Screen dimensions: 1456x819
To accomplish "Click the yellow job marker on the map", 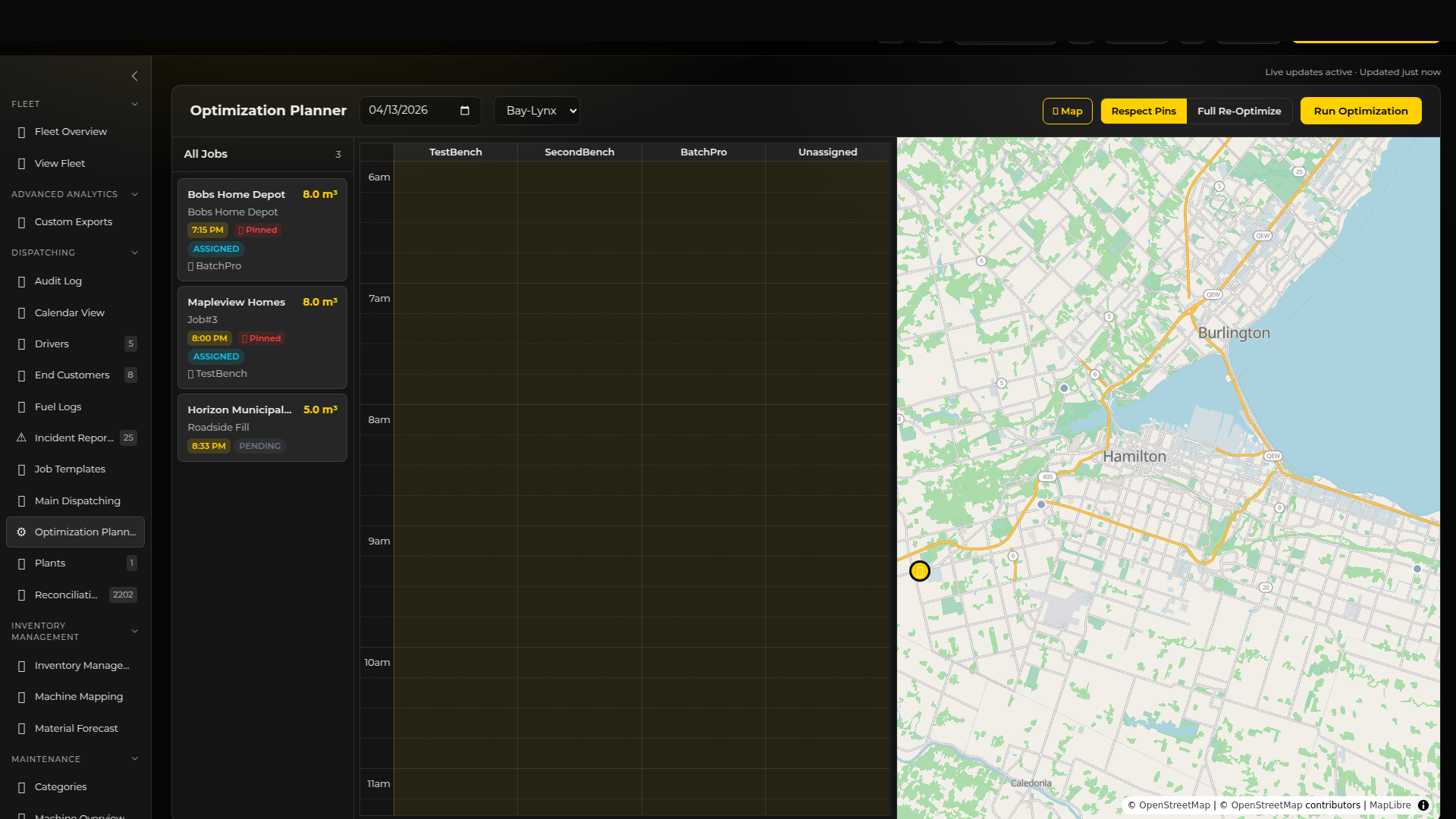I will pos(919,571).
